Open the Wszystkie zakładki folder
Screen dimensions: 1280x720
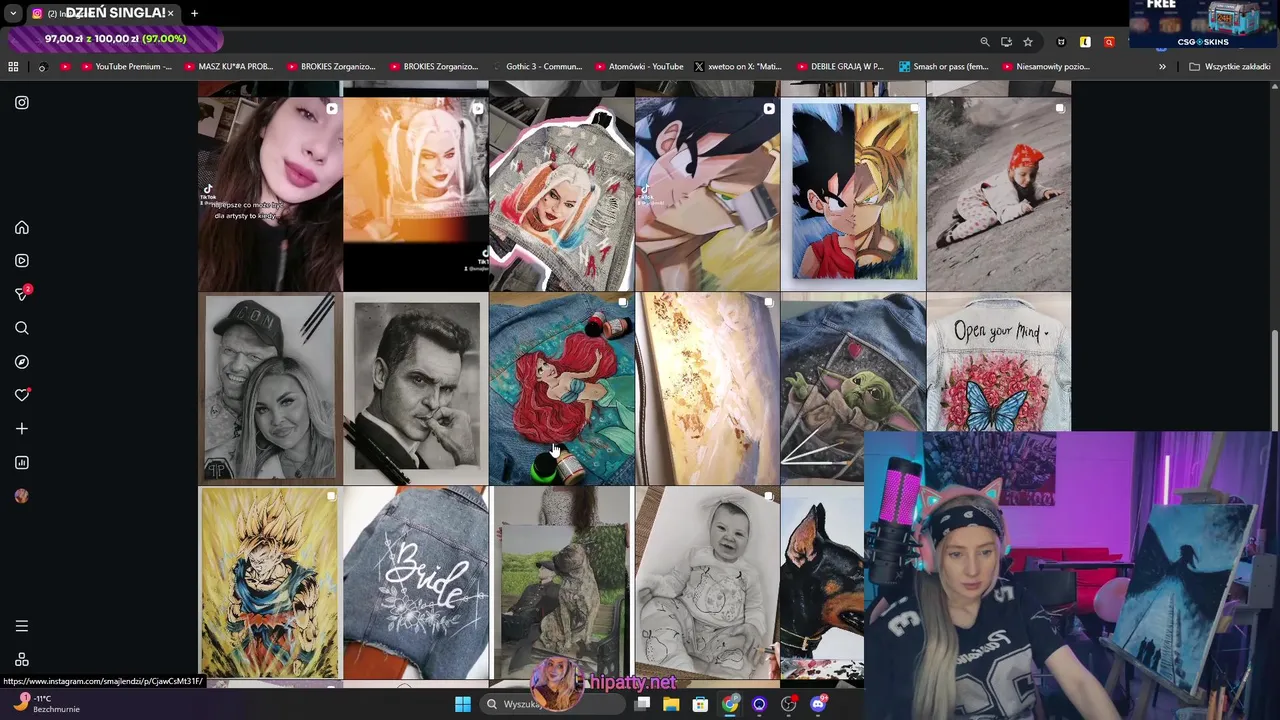(1230, 67)
